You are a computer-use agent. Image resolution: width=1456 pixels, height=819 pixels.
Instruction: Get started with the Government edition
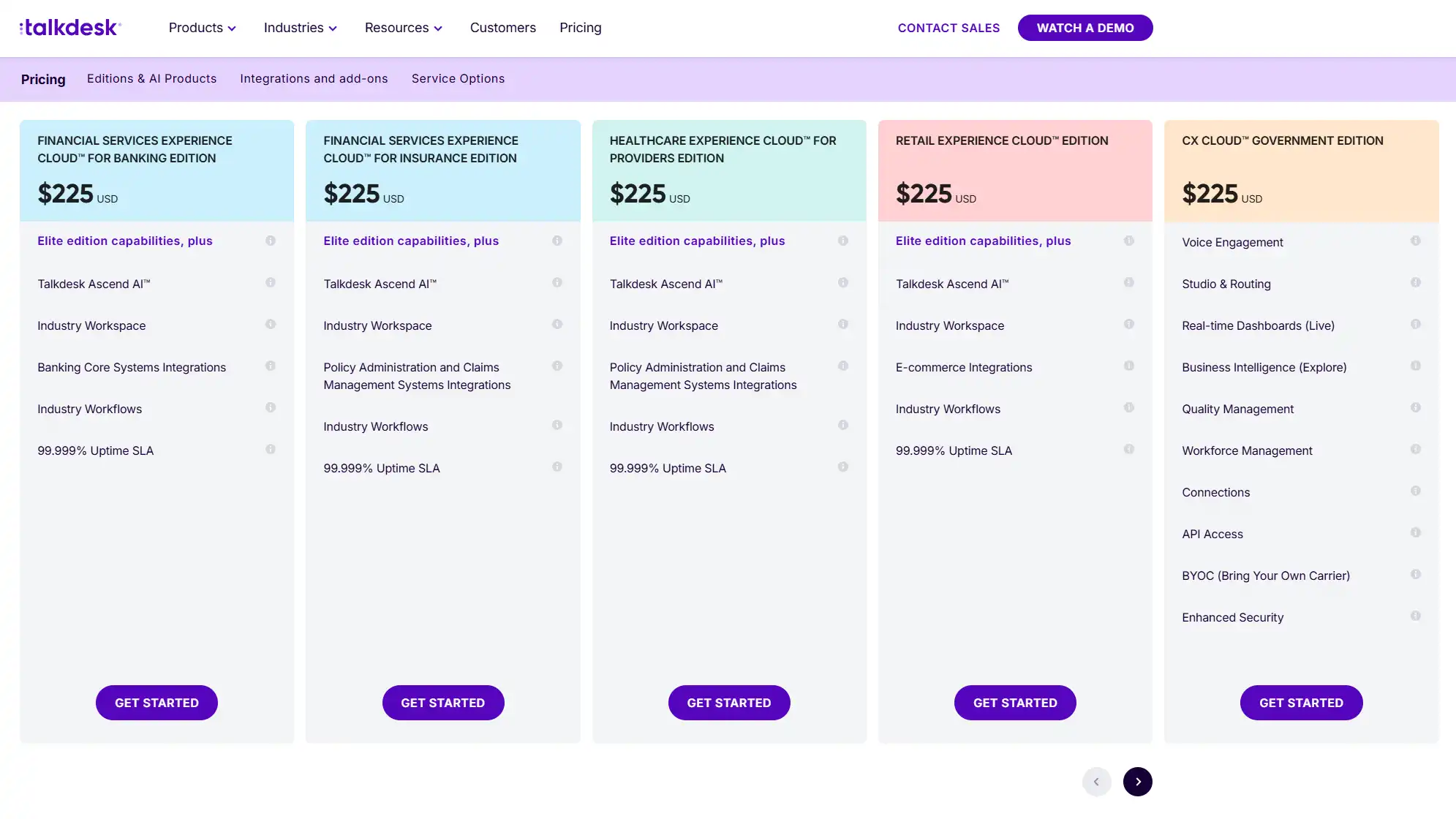point(1302,703)
